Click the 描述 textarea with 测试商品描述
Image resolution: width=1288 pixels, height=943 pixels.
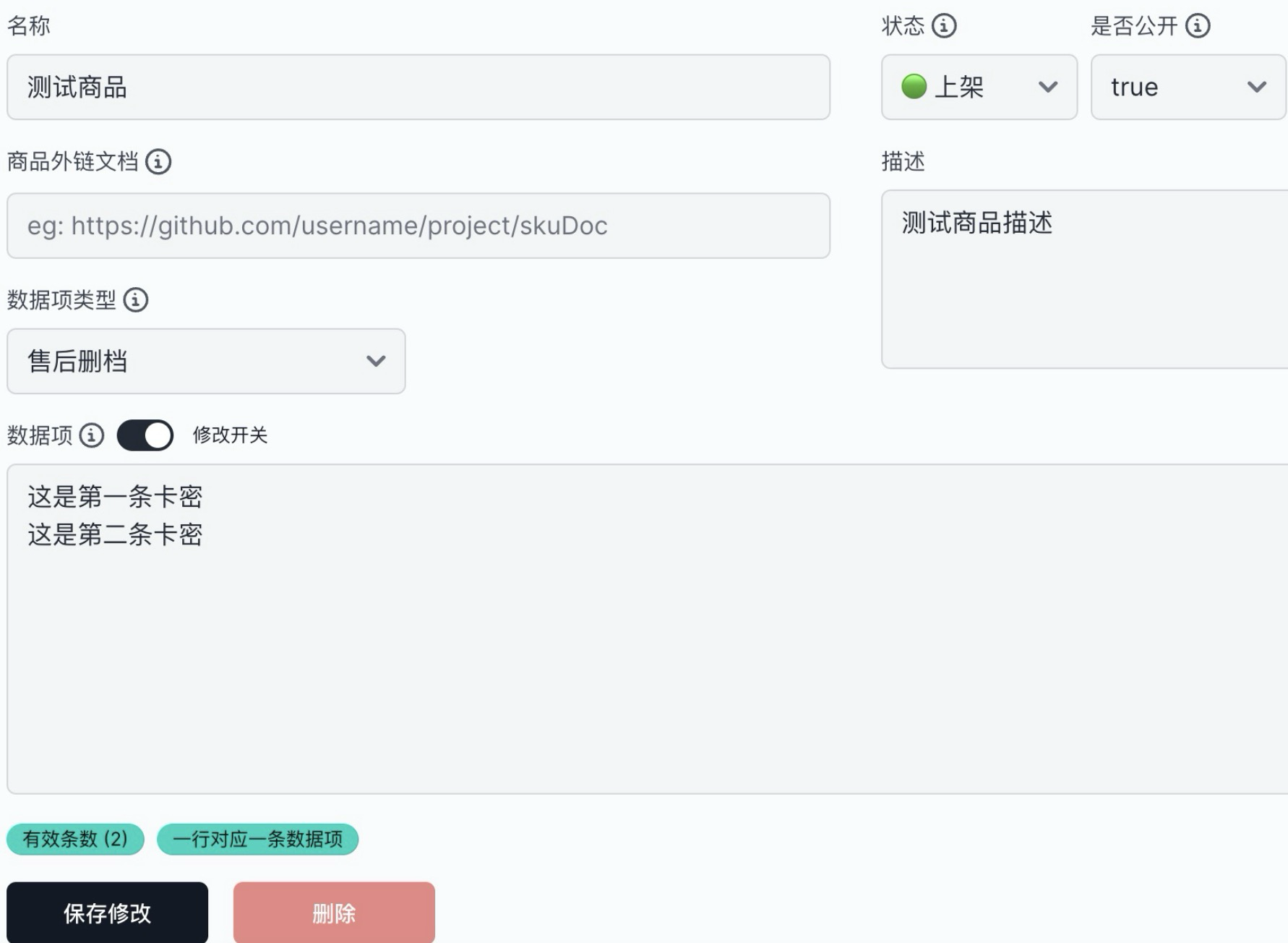click(1084, 279)
